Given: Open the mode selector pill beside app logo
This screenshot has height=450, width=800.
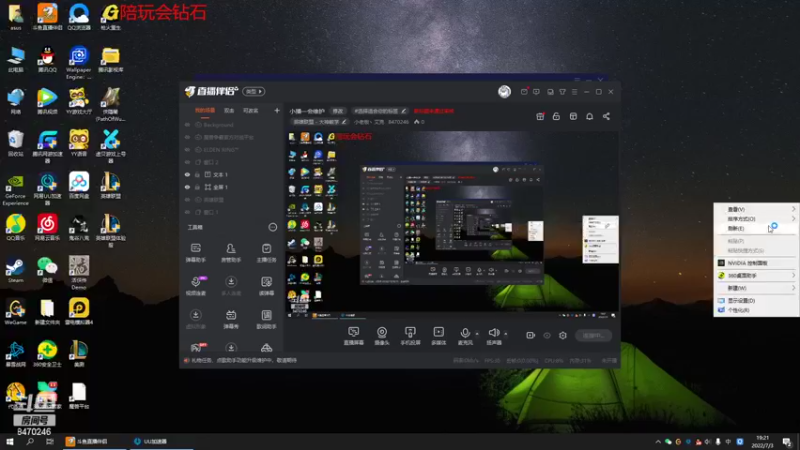Looking at the screenshot, I should tap(254, 91).
